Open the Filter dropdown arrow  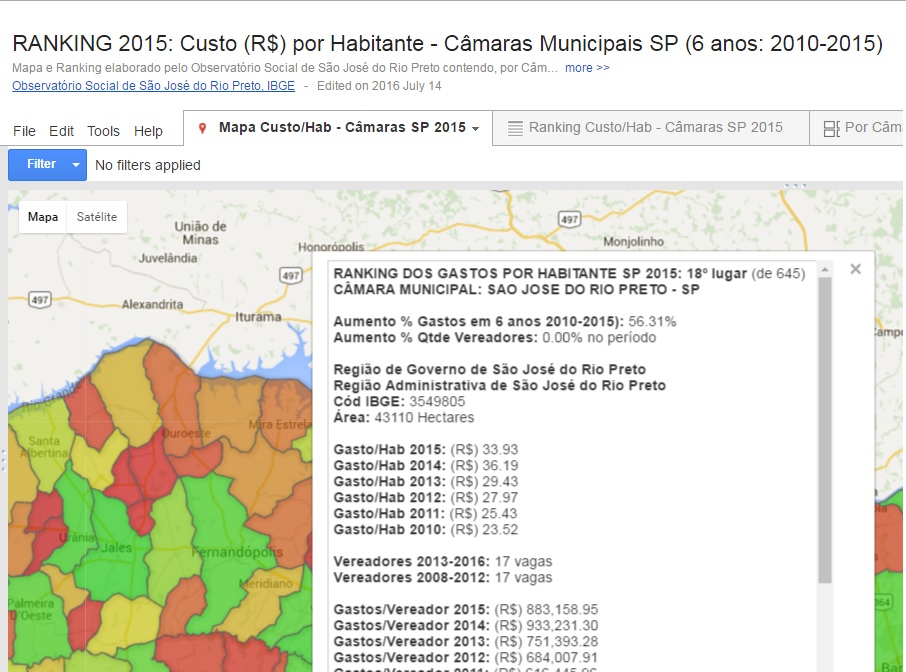[x=77, y=165]
